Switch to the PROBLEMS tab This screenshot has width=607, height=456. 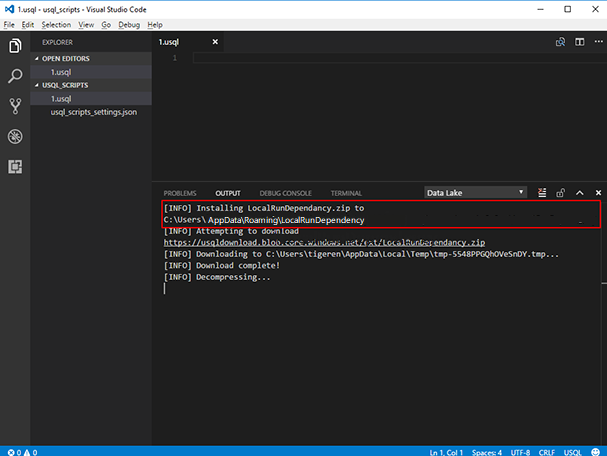(x=180, y=193)
